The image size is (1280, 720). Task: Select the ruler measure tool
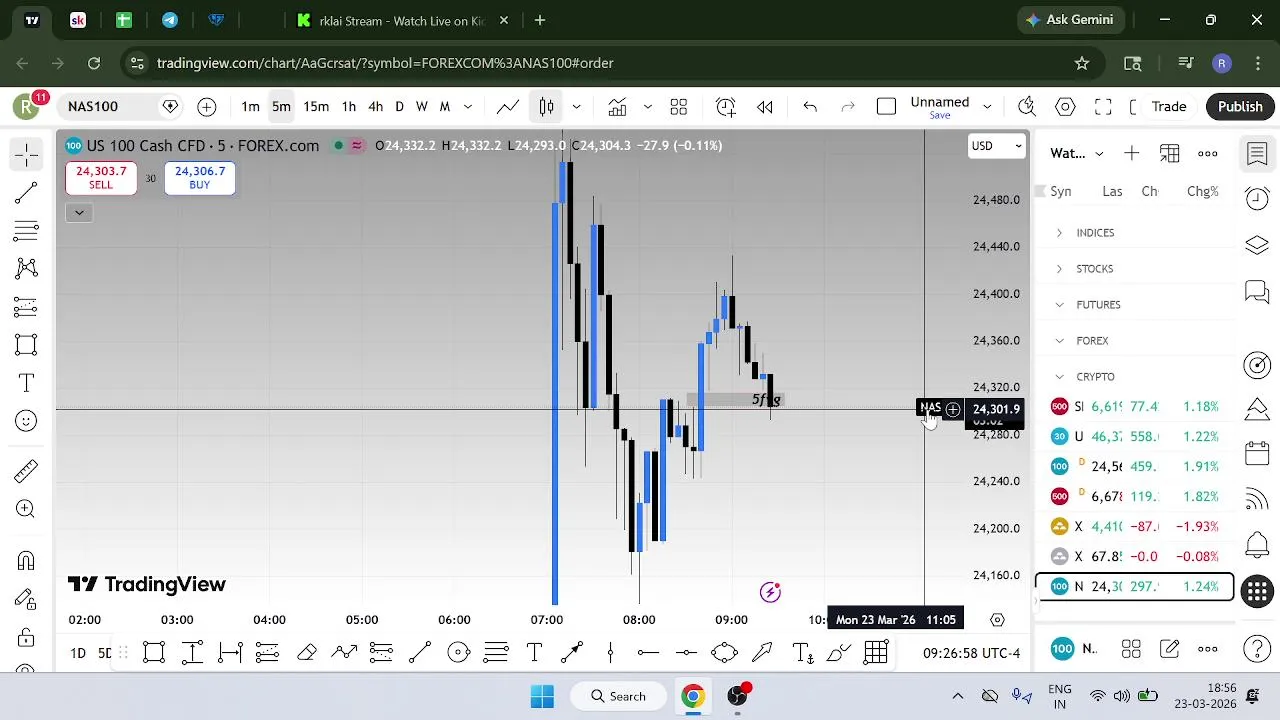27,471
